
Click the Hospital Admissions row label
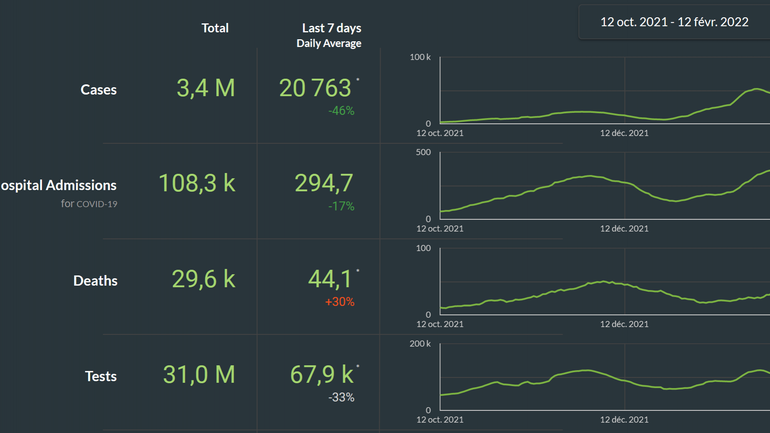pyautogui.click(x=58, y=185)
